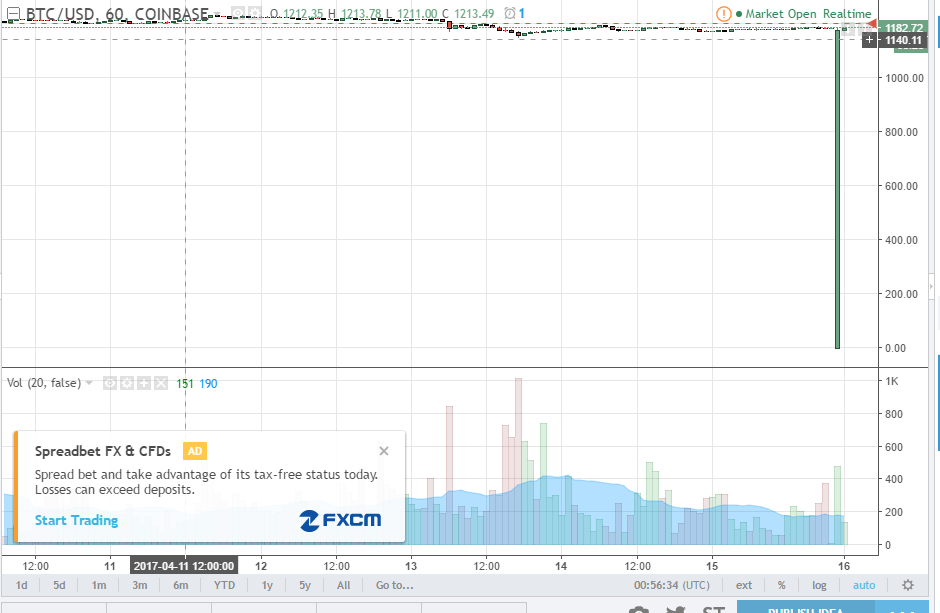
Task: Toggle Vol indicator visibility eye icon
Action: tap(110, 383)
